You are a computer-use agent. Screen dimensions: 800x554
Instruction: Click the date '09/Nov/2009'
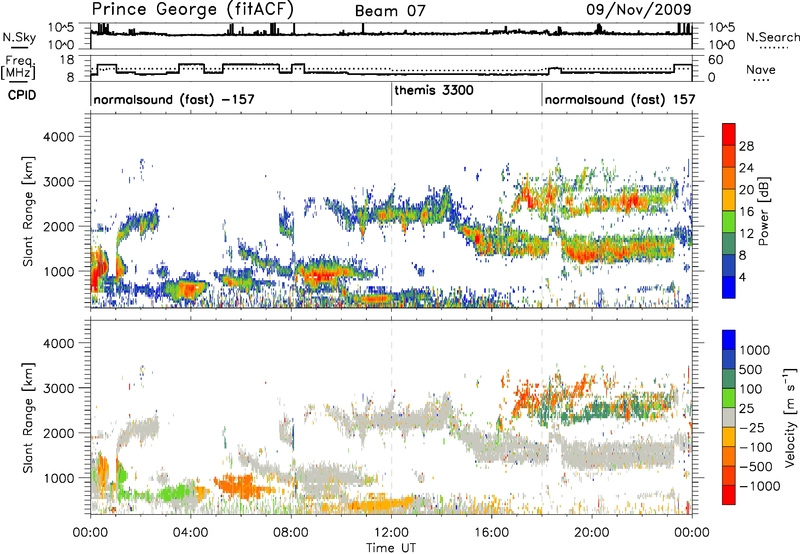pyautogui.click(x=638, y=9)
